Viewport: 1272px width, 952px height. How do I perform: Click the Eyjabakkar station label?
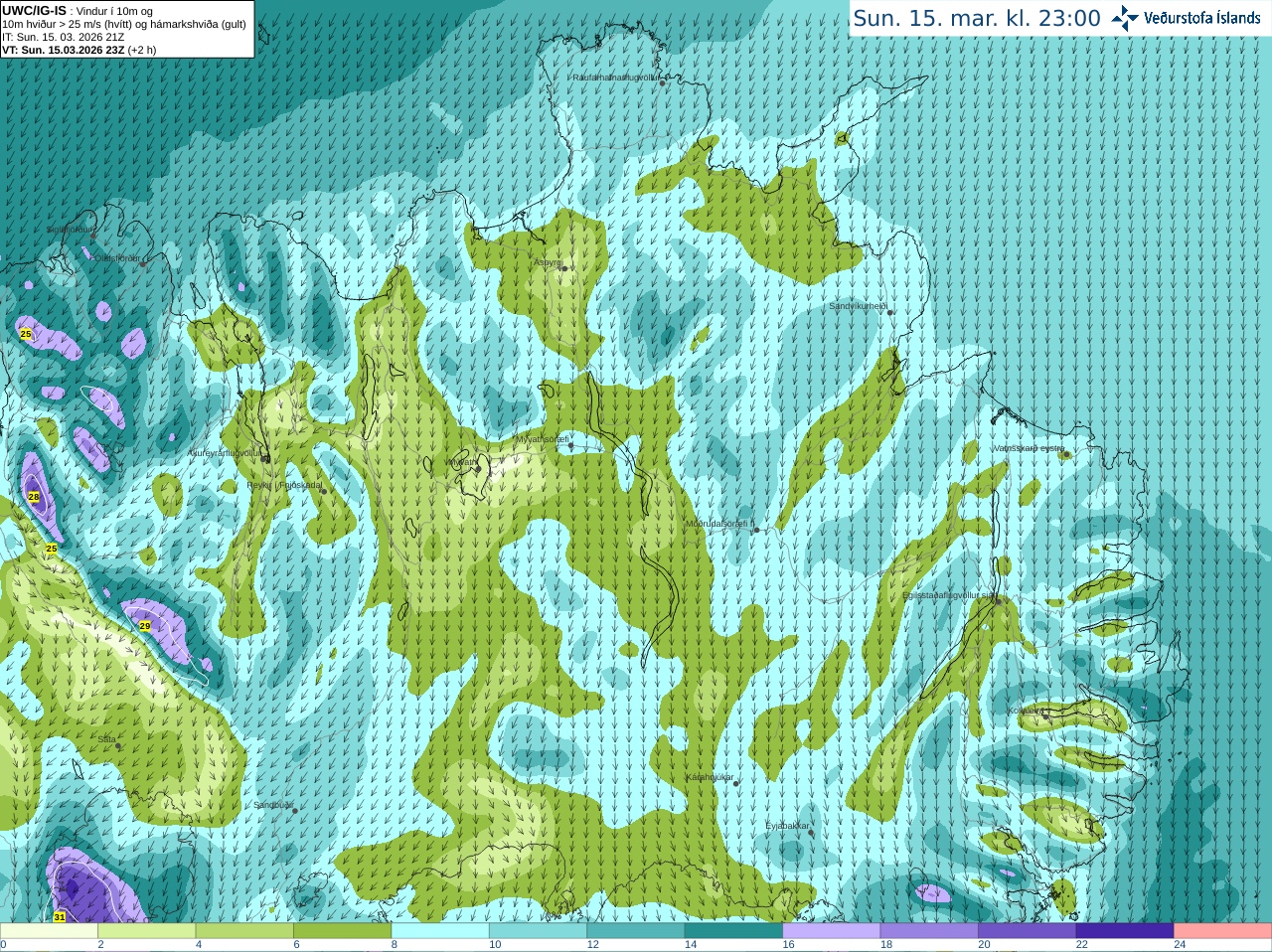pos(787,826)
